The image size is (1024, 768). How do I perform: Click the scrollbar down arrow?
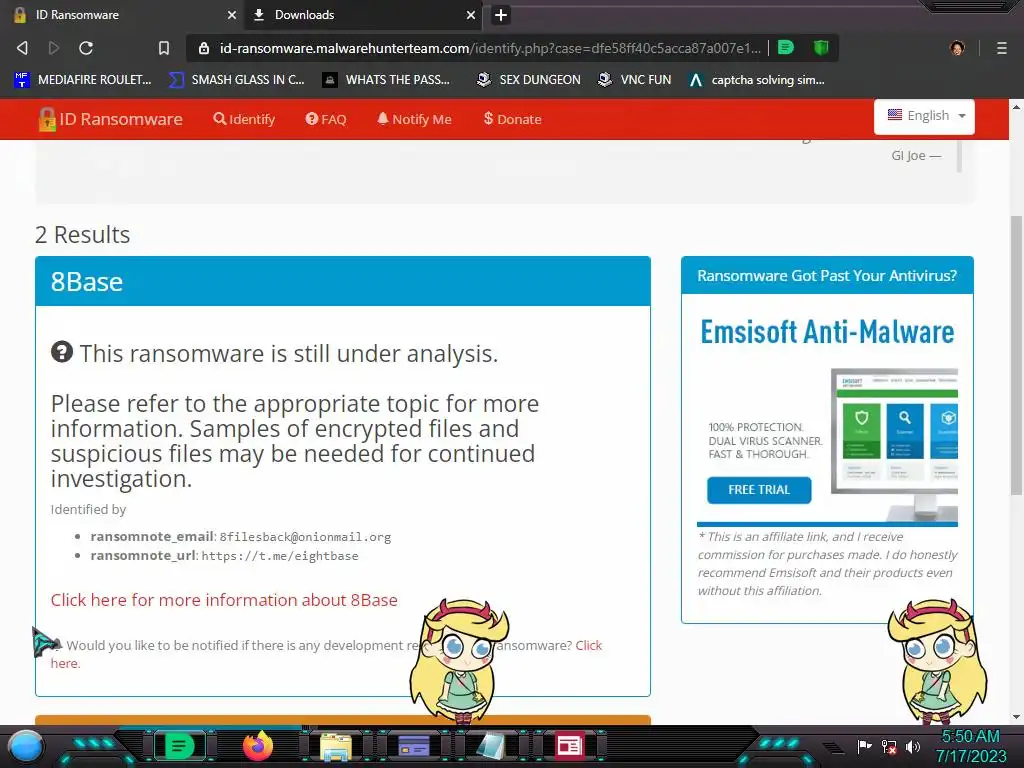tap(1016, 717)
